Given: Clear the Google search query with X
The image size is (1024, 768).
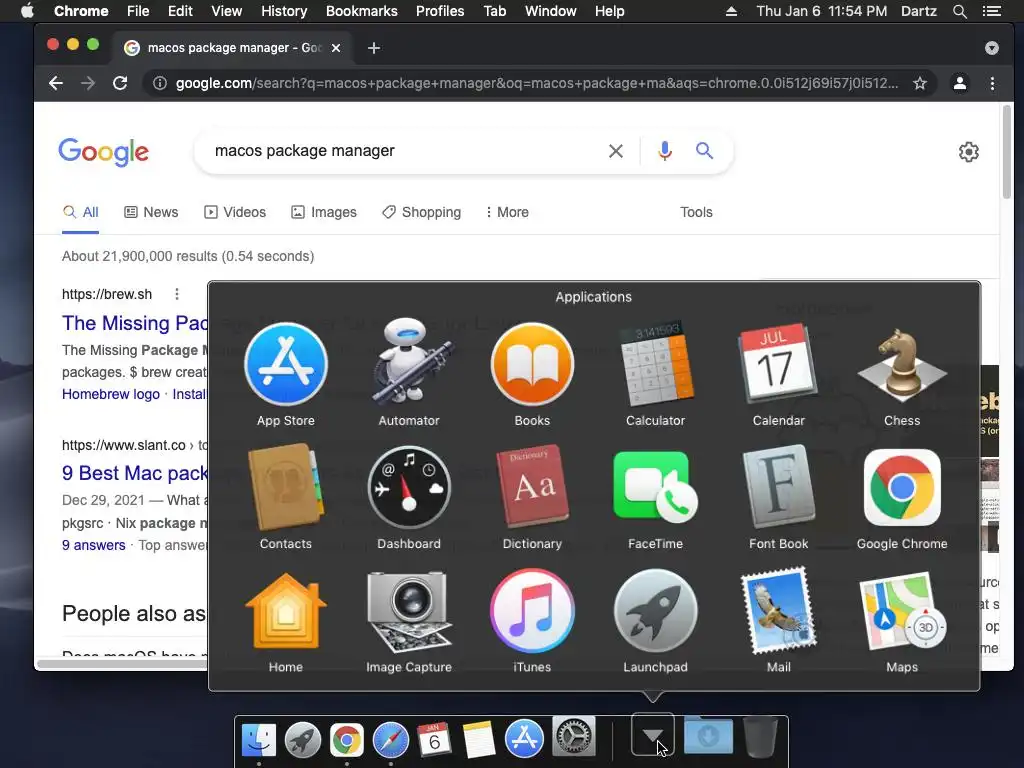Looking at the screenshot, I should [615, 151].
